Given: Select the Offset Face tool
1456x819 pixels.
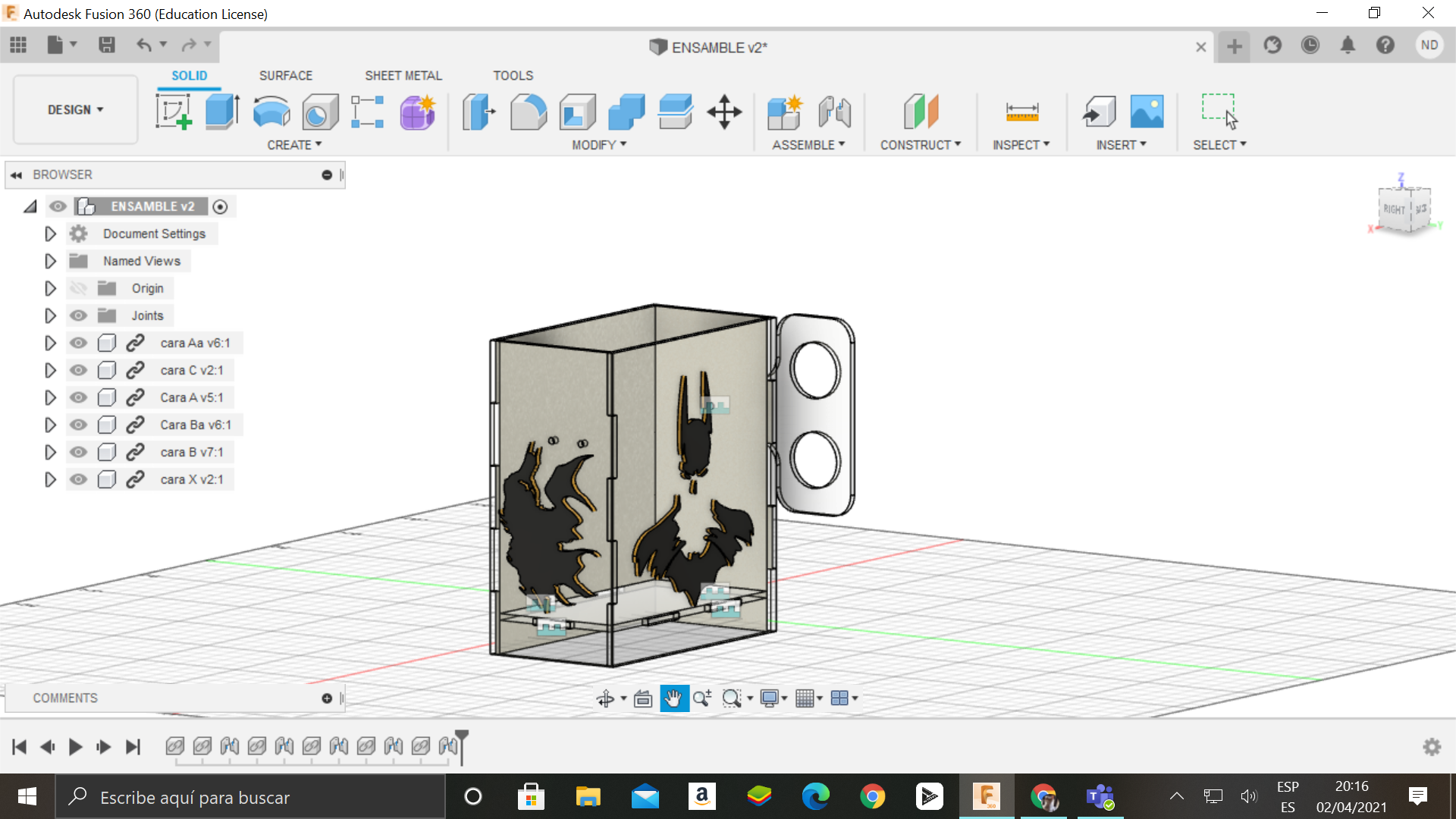Looking at the screenshot, I should pyautogui.click(x=675, y=112).
